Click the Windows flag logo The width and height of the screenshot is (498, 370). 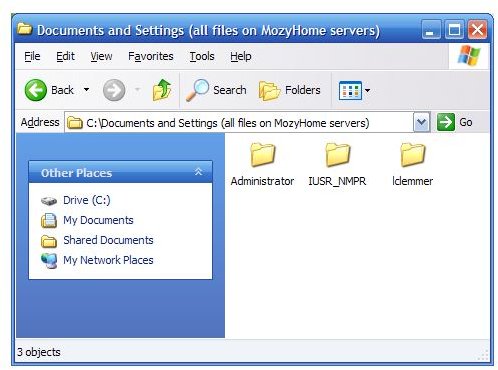(x=469, y=55)
